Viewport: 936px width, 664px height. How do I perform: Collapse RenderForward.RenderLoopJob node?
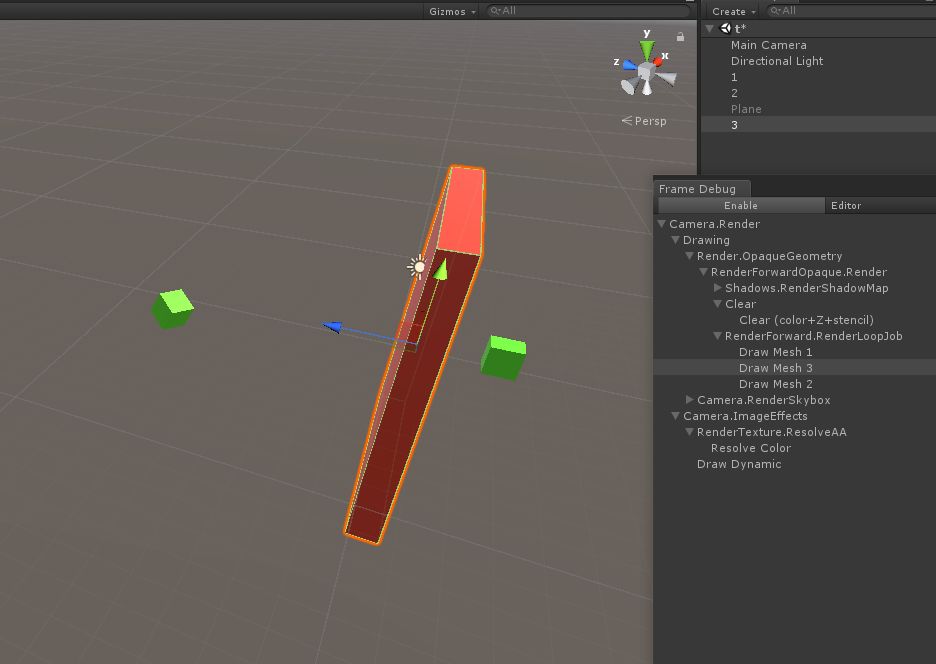click(718, 336)
